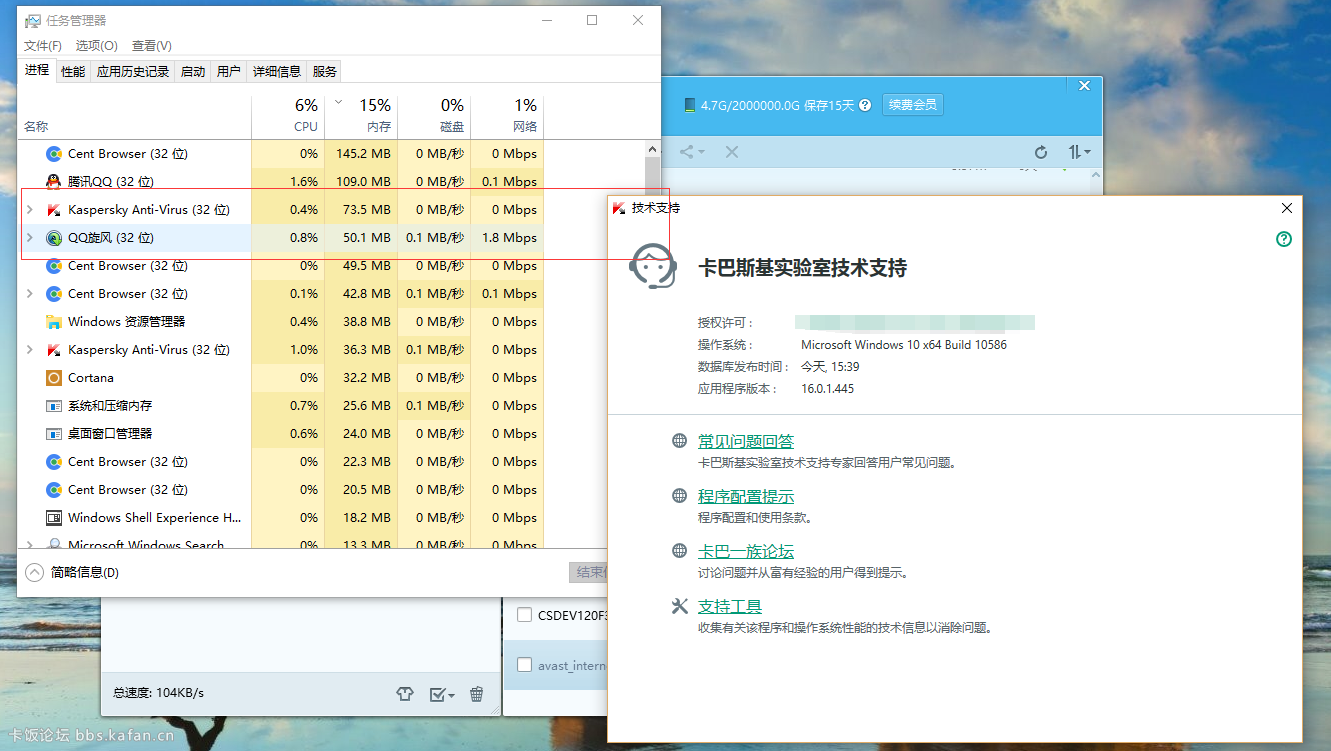
Task: Open the share dropdown in QQ旋风 toolbar
Action: tap(692, 152)
